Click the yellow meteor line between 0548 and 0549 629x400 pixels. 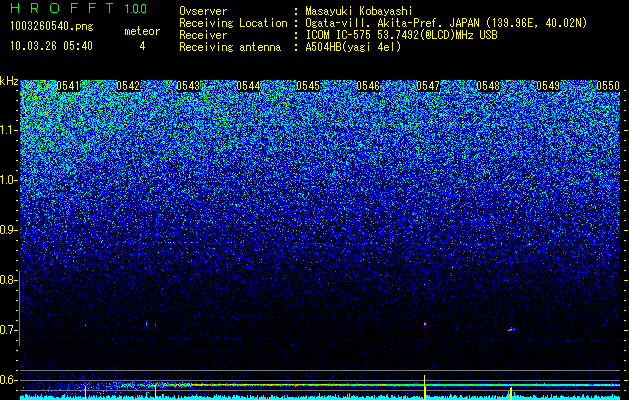point(511,393)
